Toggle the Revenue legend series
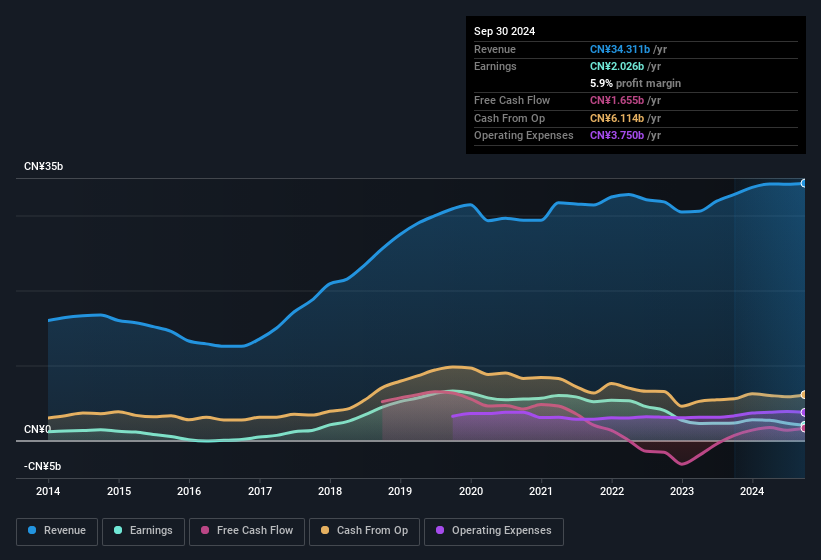The height and width of the screenshot is (560, 821). (57, 531)
